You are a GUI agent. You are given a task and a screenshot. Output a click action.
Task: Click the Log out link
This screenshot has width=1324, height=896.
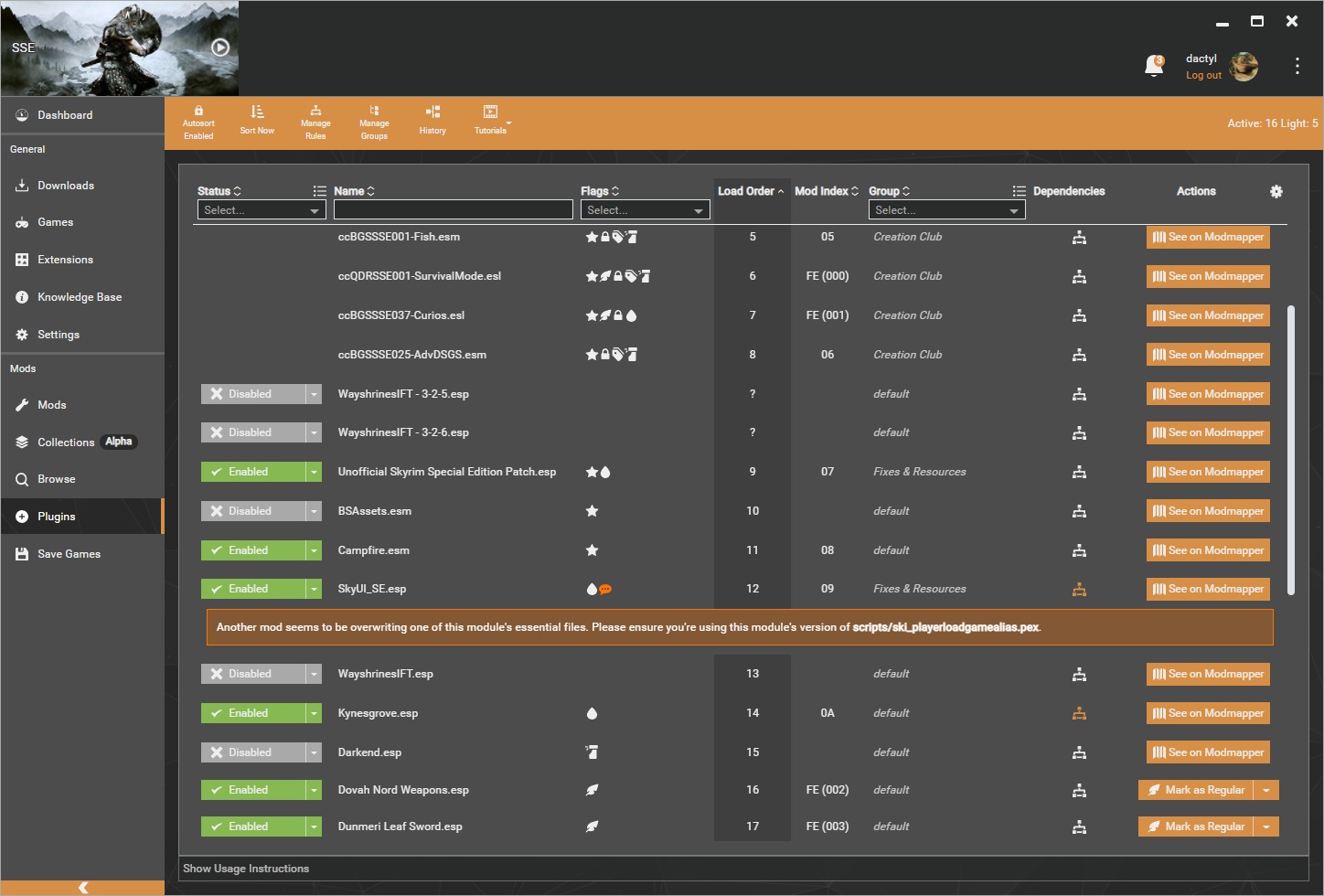pos(1203,75)
